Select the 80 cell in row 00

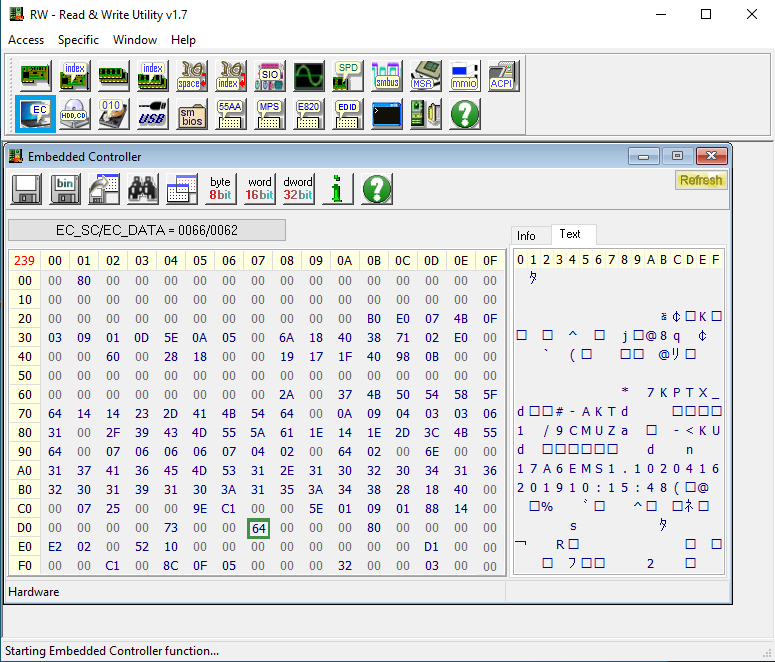(84, 281)
